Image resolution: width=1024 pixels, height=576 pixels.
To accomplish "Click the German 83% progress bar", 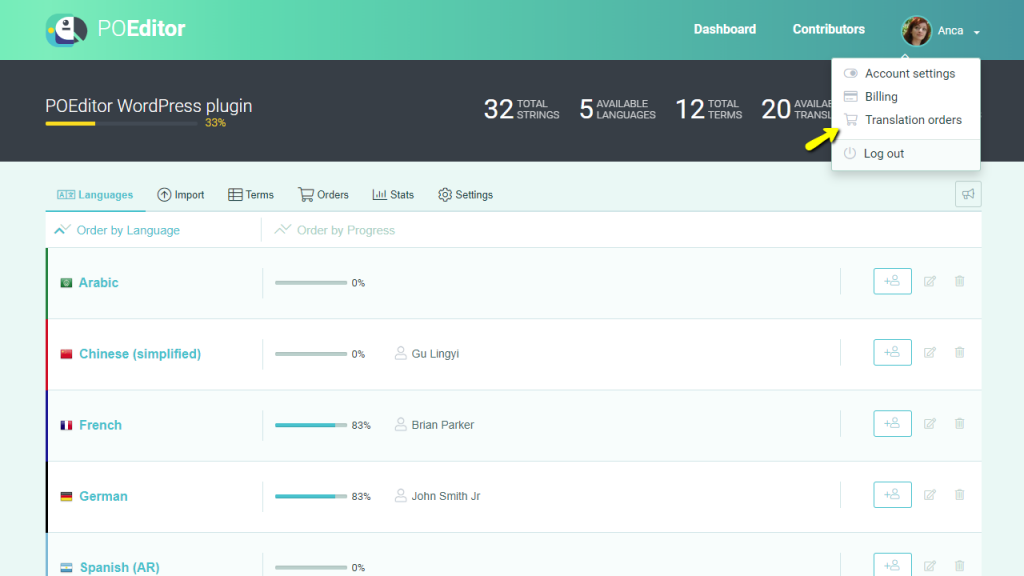I will 311,496.
